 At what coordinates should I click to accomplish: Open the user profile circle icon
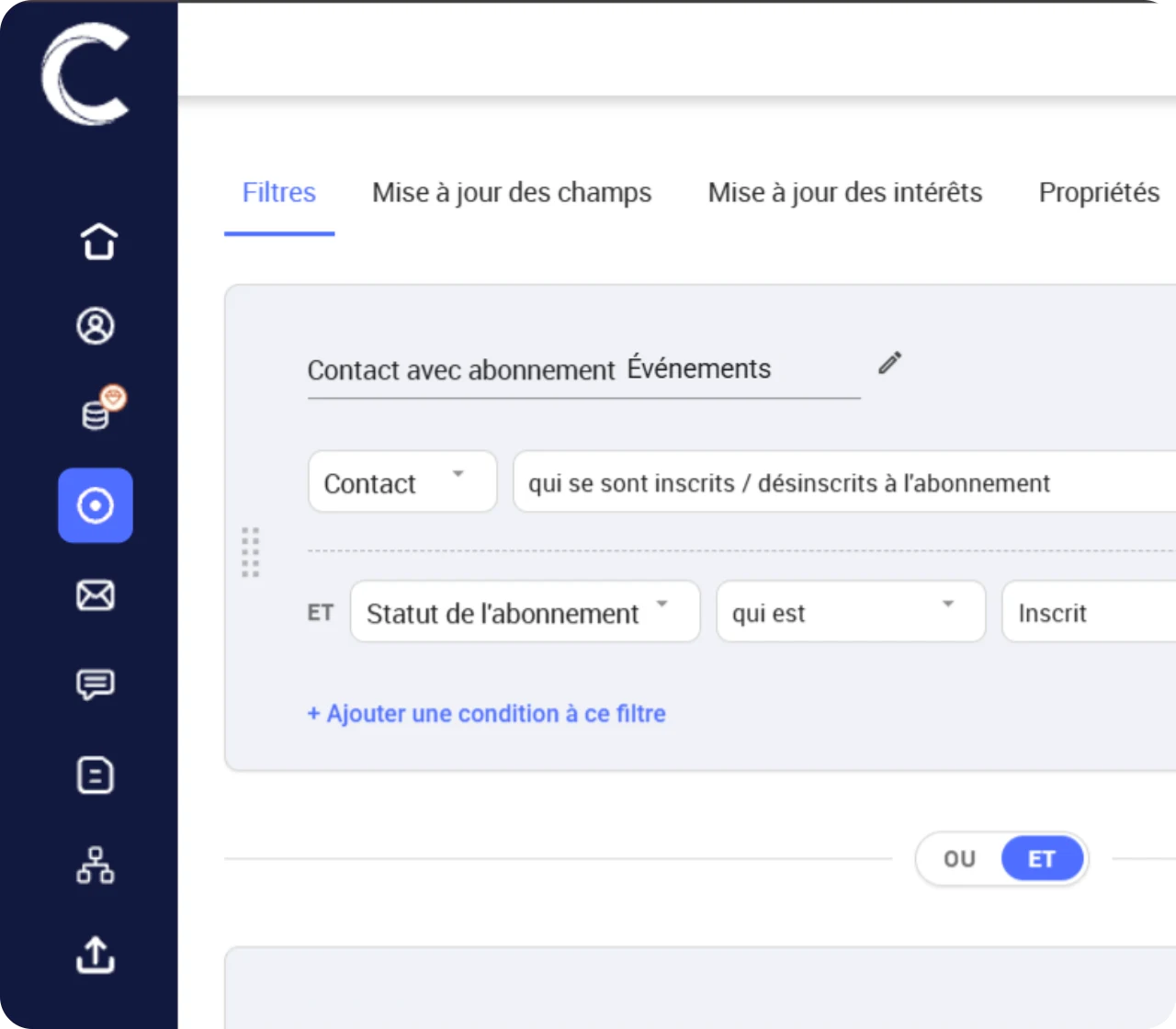click(x=96, y=326)
